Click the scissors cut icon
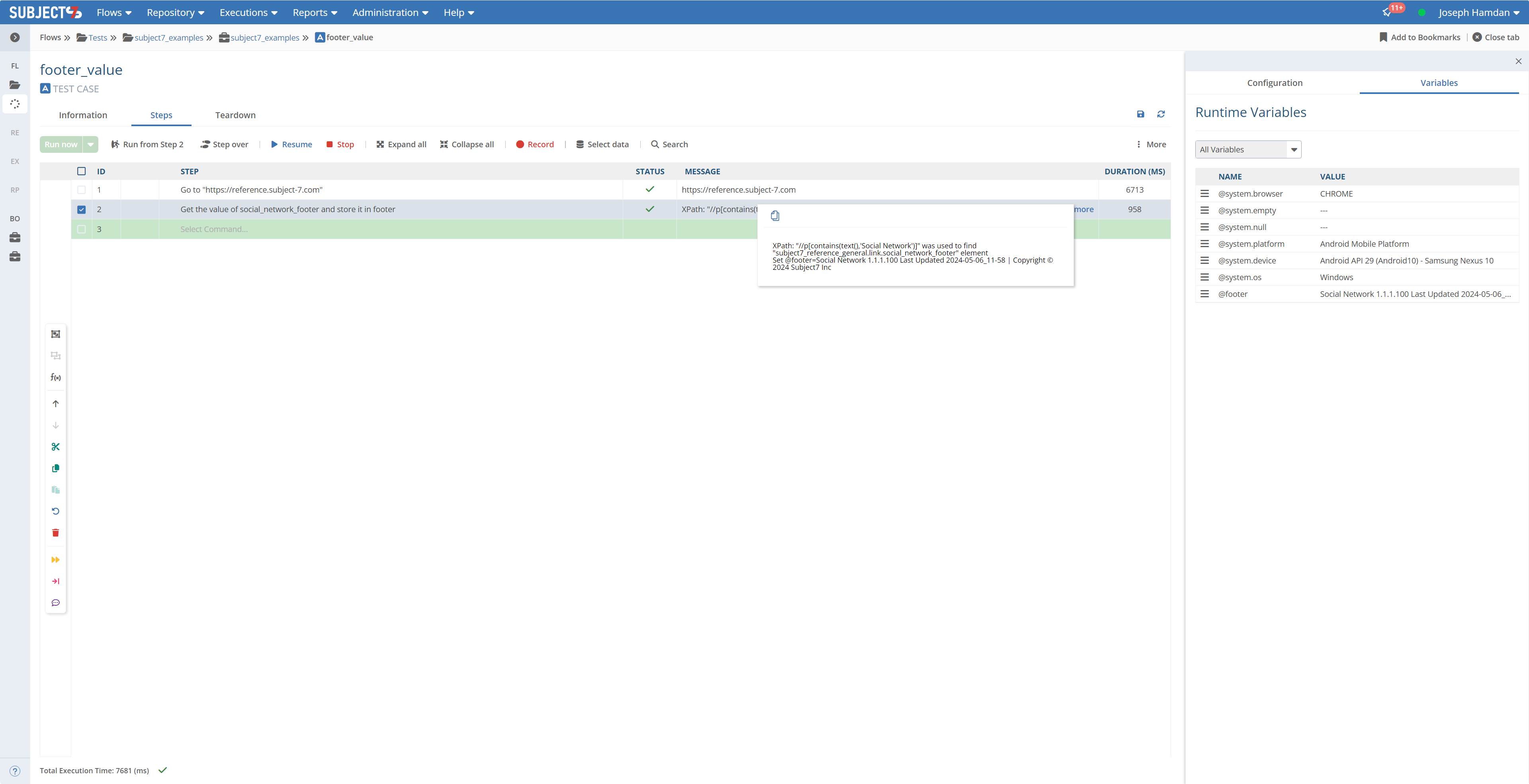Screen dimensions: 1529x784 56,447
